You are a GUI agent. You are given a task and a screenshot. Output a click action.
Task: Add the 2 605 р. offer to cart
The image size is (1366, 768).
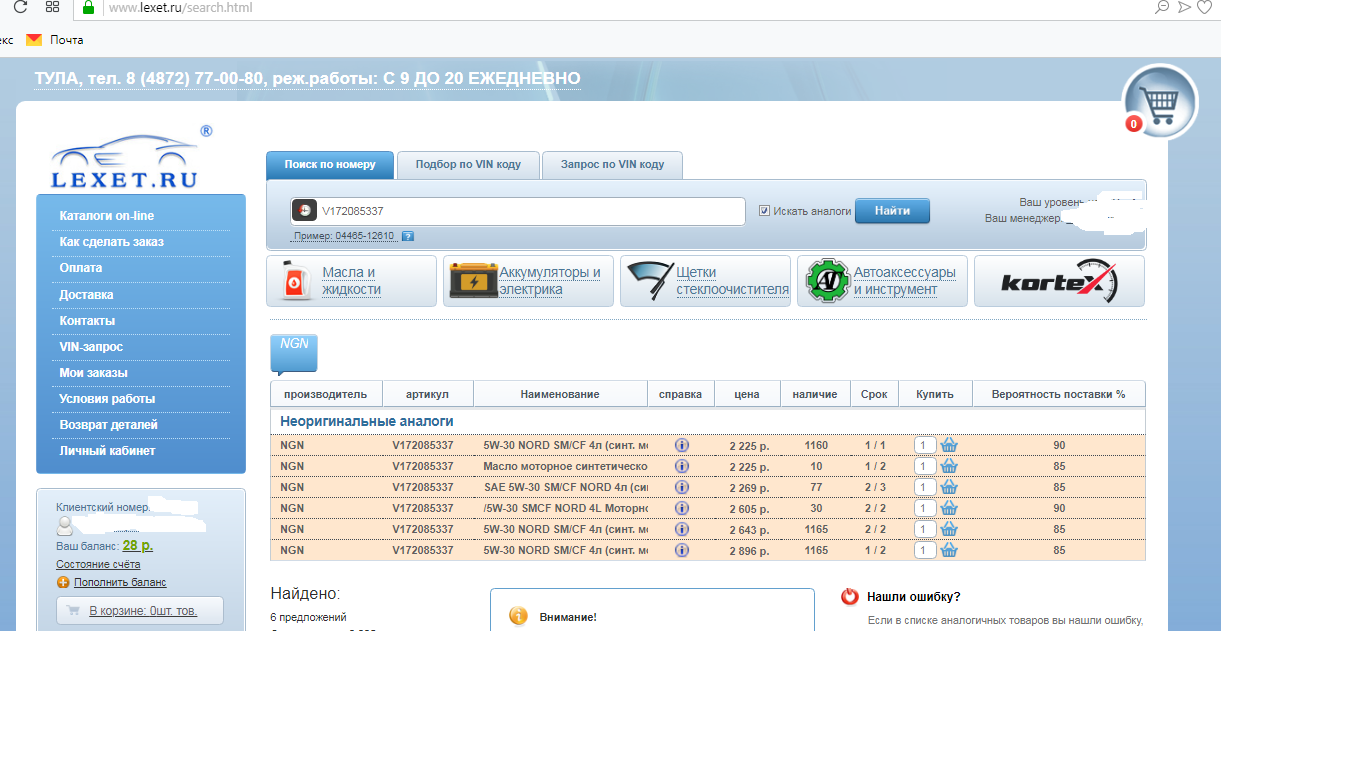[949, 508]
